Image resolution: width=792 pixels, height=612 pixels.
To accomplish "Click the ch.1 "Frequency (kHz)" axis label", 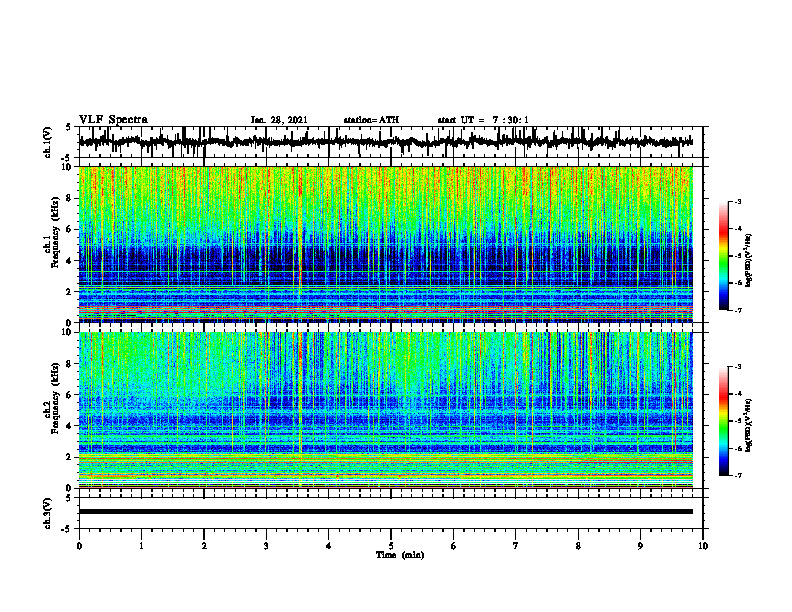I will 56,232.
